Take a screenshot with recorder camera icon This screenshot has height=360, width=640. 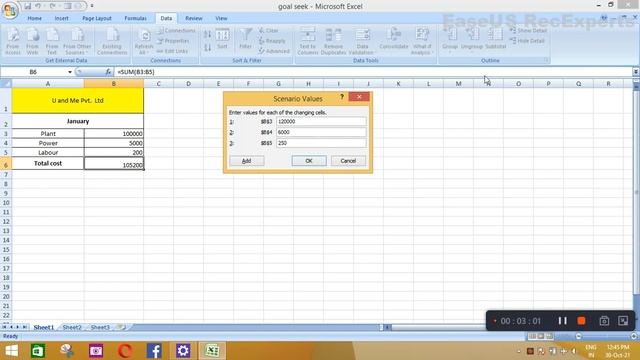pos(604,321)
